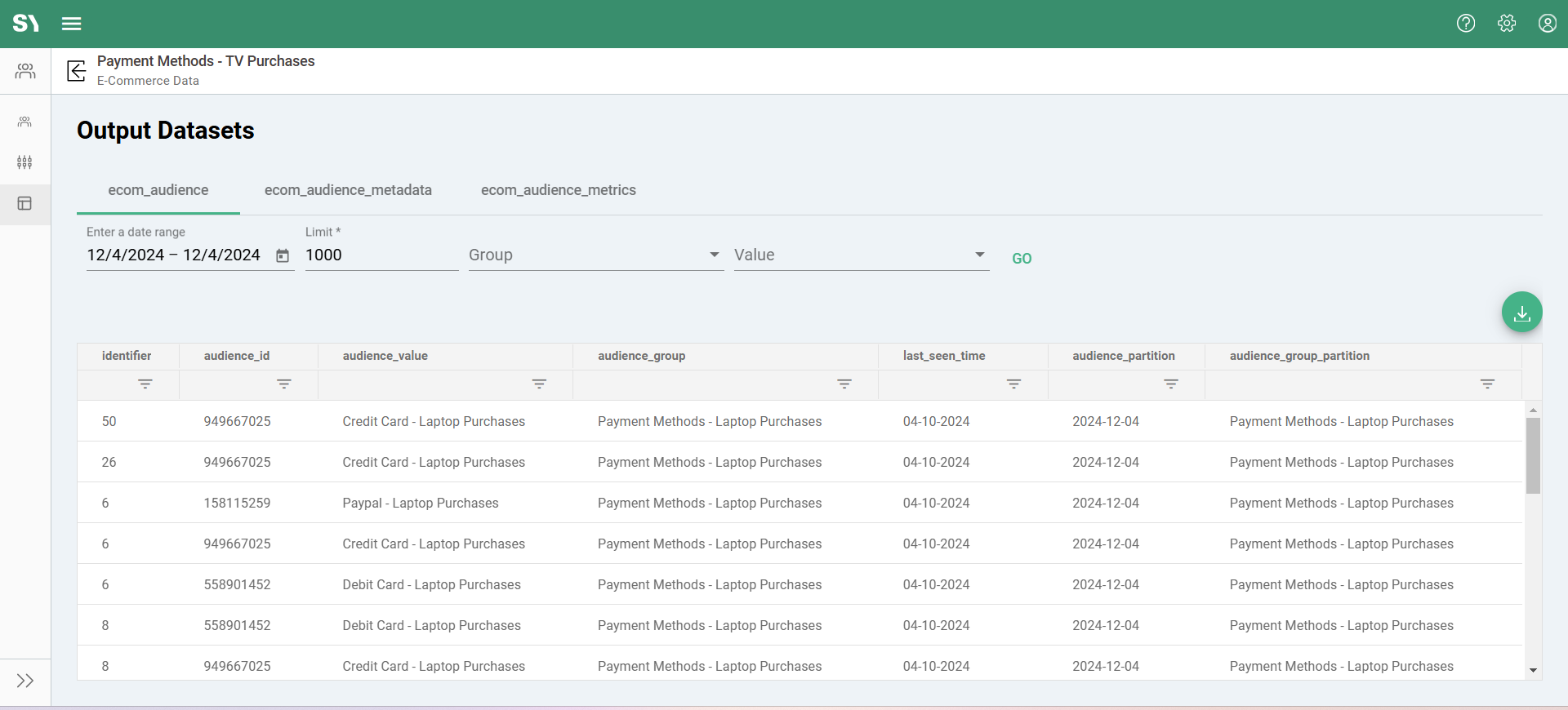The width and height of the screenshot is (1568, 710).
Task: Open the calendar date picker icon
Action: (x=283, y=256)
